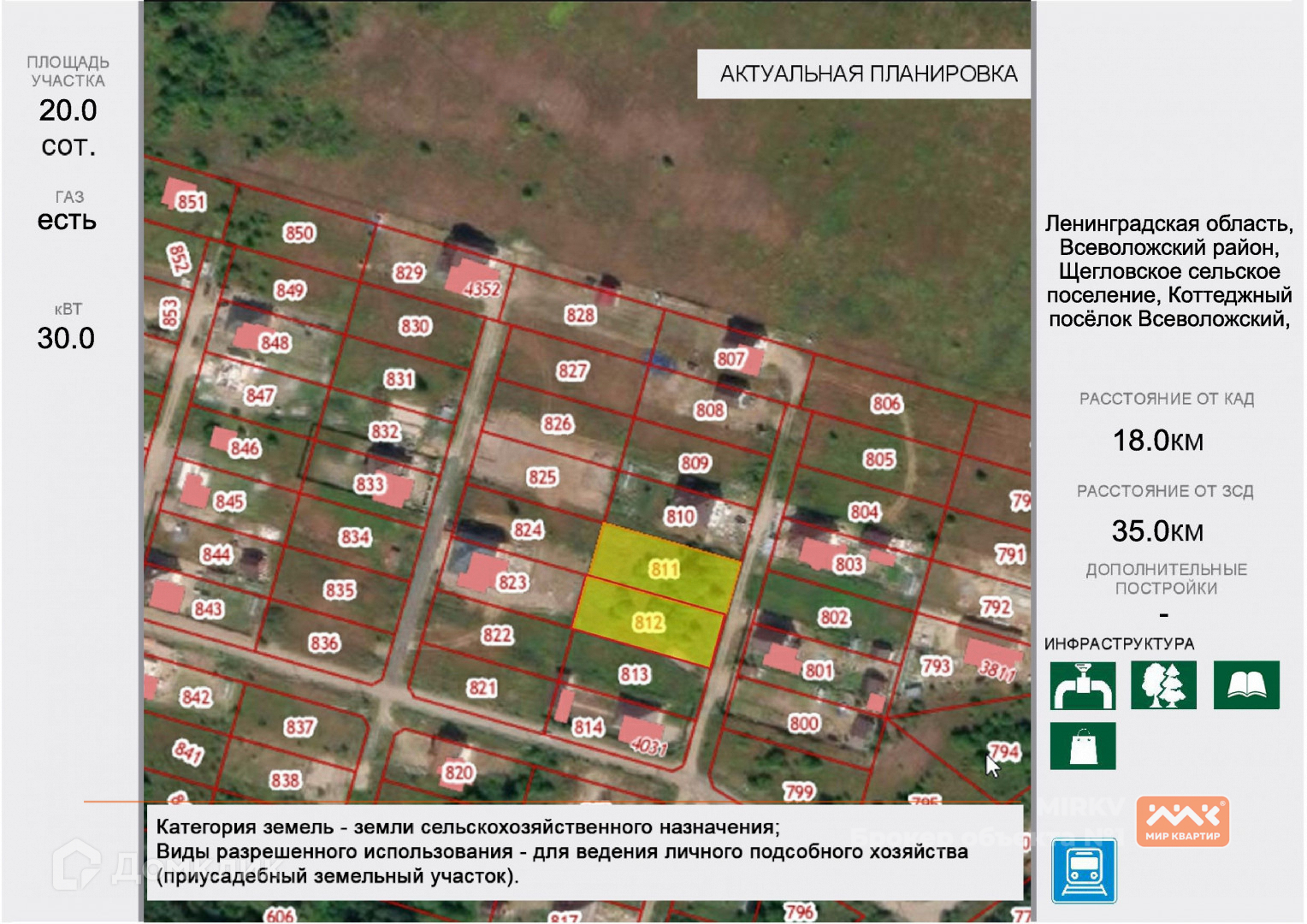The width and height of the screenshot is (1307, 924).
Task: Click plot number 837 on map
Action: click(x=299, y=727)
